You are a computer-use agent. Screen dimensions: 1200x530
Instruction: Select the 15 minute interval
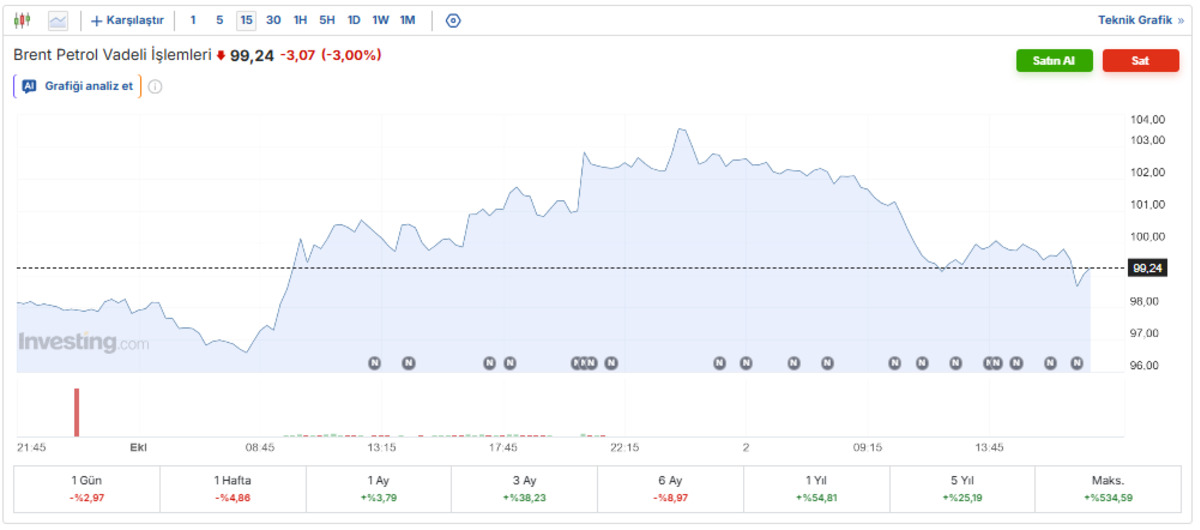246,20
